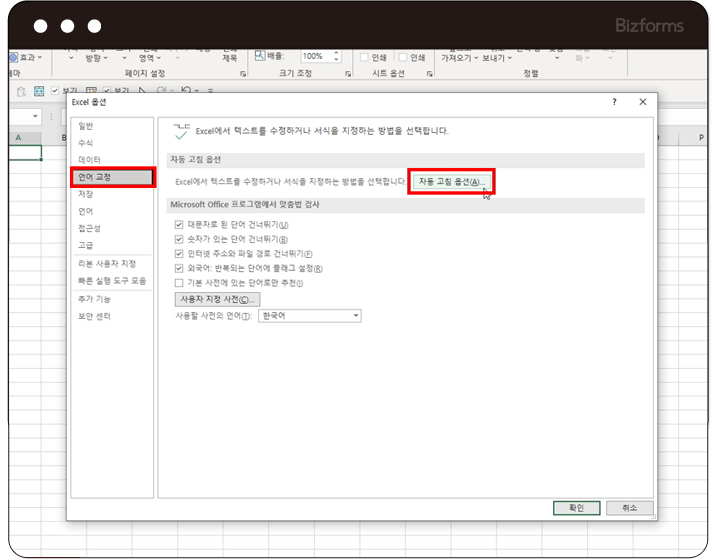Expand the 보내기 dropdown in ribbon
Viewport: 715px width, 560px height.
click(497, 58)
